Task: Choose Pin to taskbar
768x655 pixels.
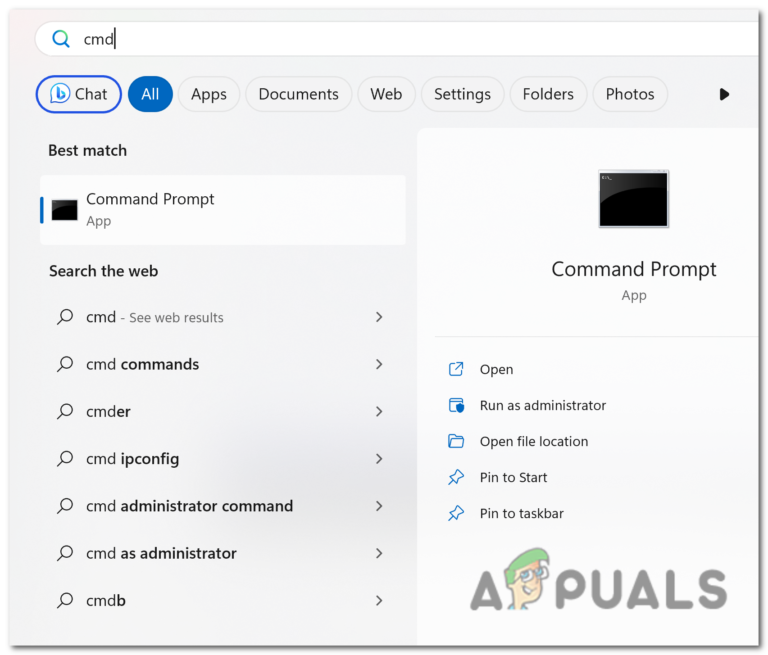Action: [522, 513]
